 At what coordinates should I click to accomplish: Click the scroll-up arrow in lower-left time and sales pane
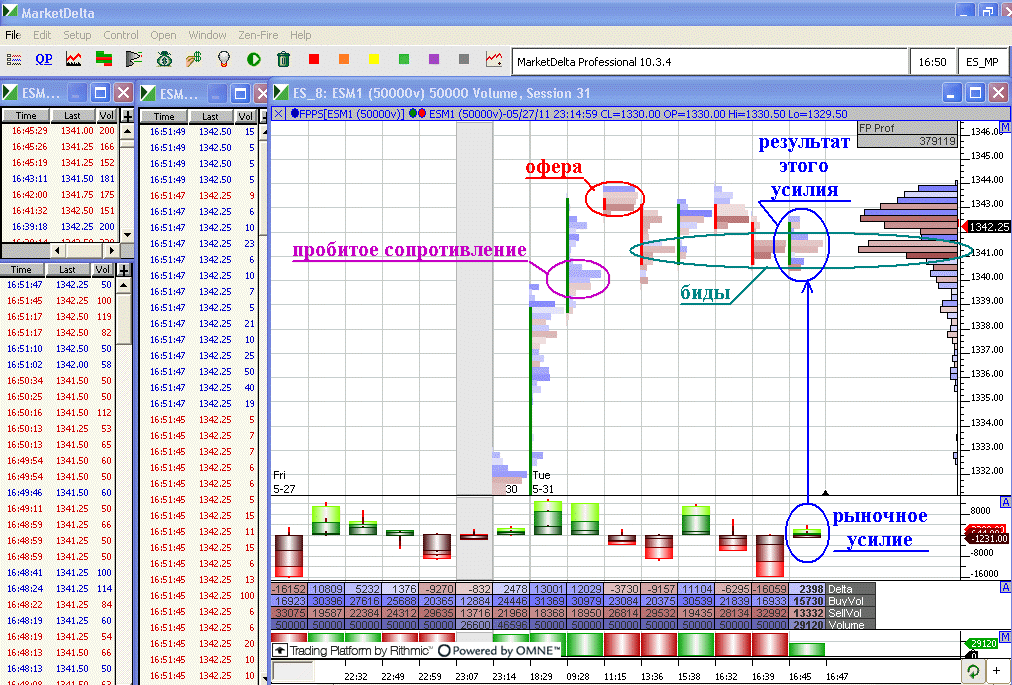(124, 285)
